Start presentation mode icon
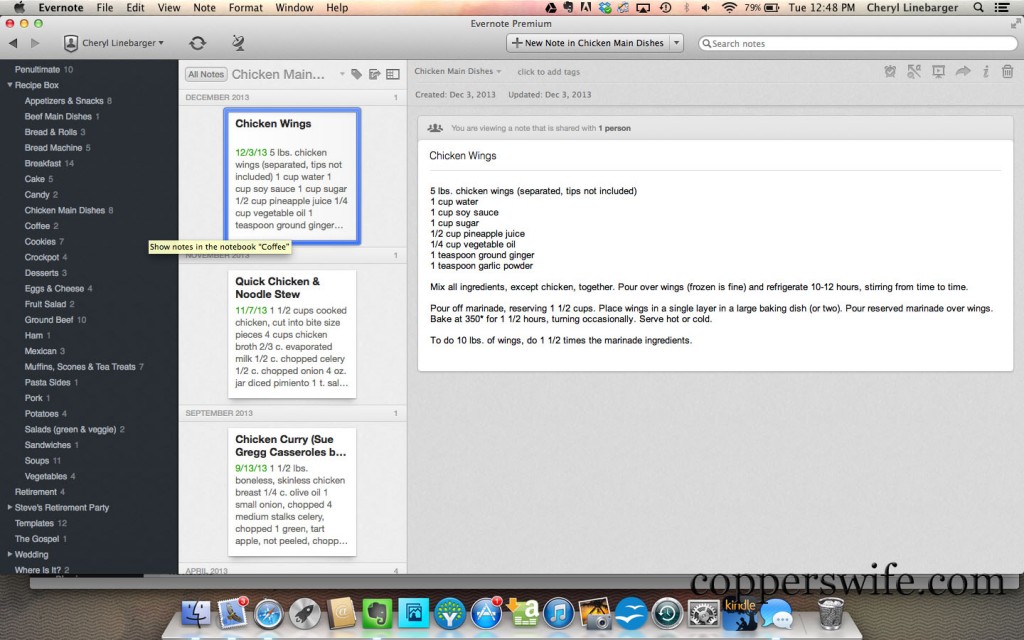The image size is (1024, 640). point(938,72)
